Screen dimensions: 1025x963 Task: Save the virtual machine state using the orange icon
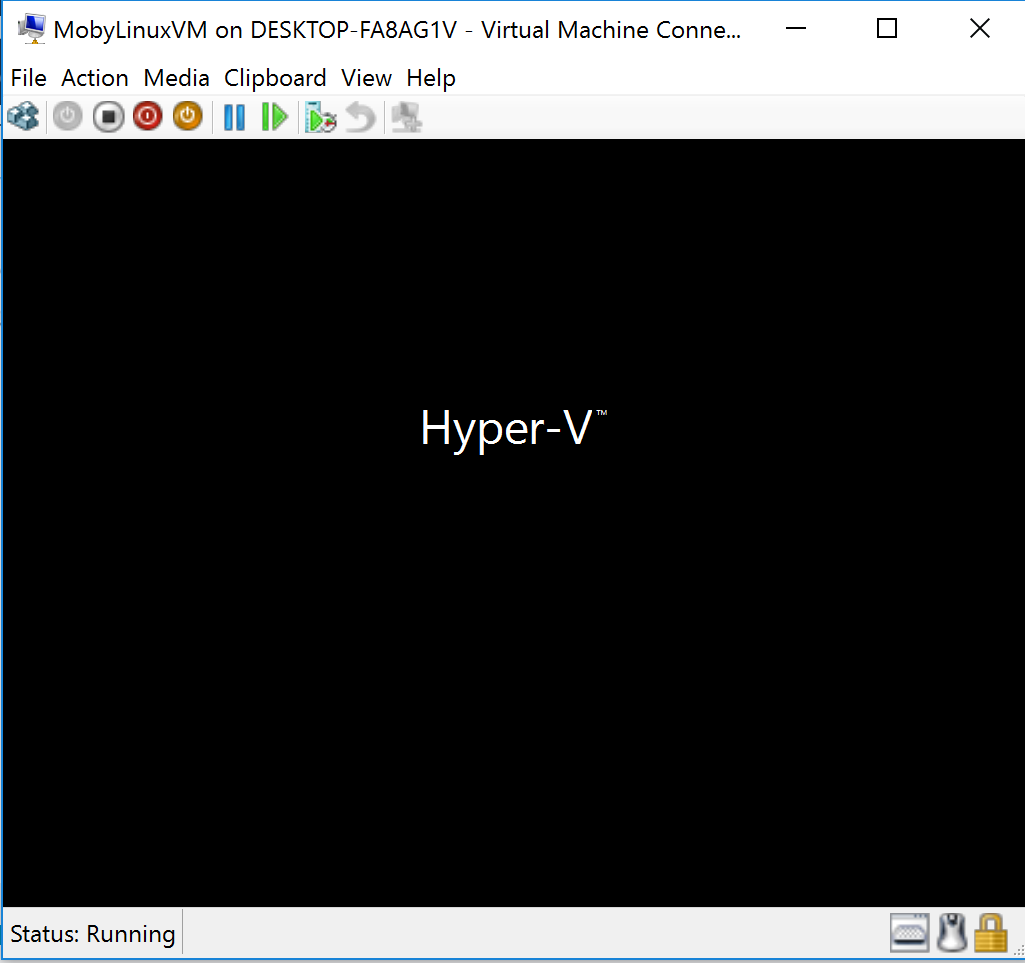[x=187, y=116]
